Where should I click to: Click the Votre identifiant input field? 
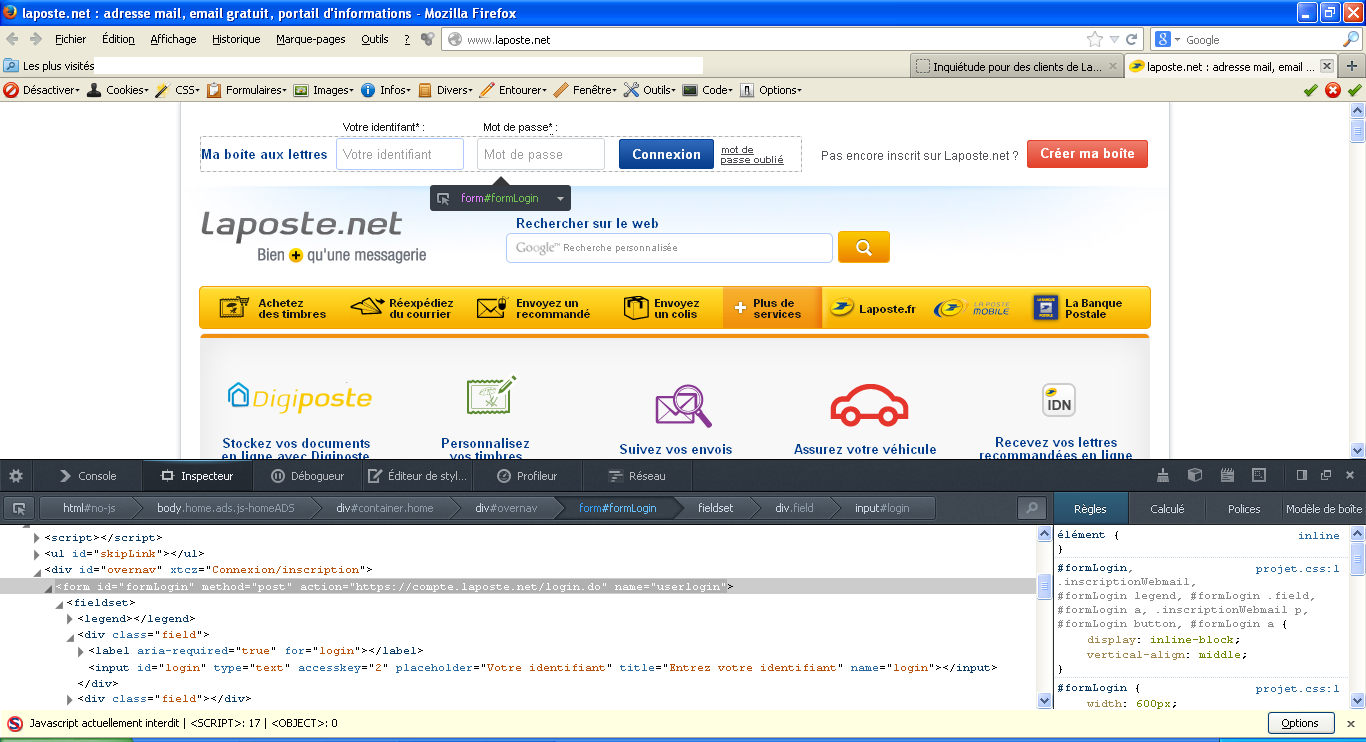[400, 154]
